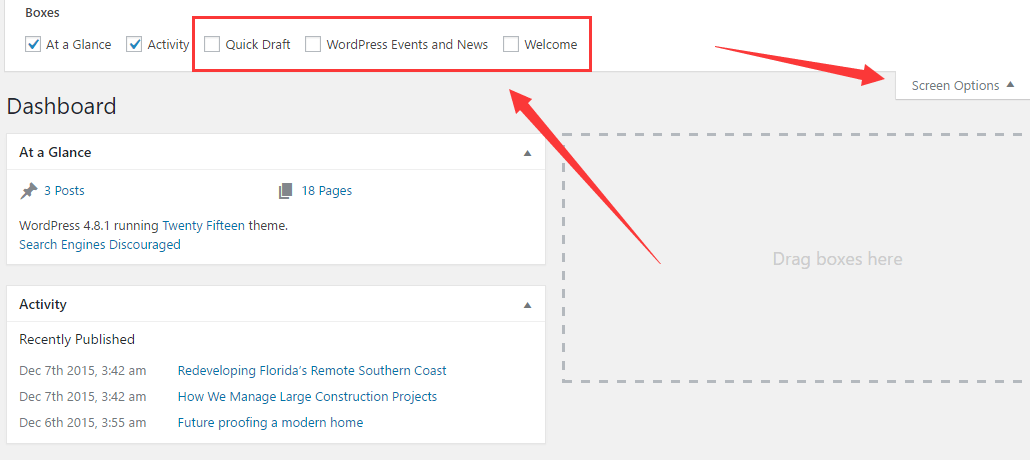The height and width of the screenshot is (460, 1030).
Task: Click the Twenty Fifteen theme link
Action: pyautogui.click(x=203, y=225)
